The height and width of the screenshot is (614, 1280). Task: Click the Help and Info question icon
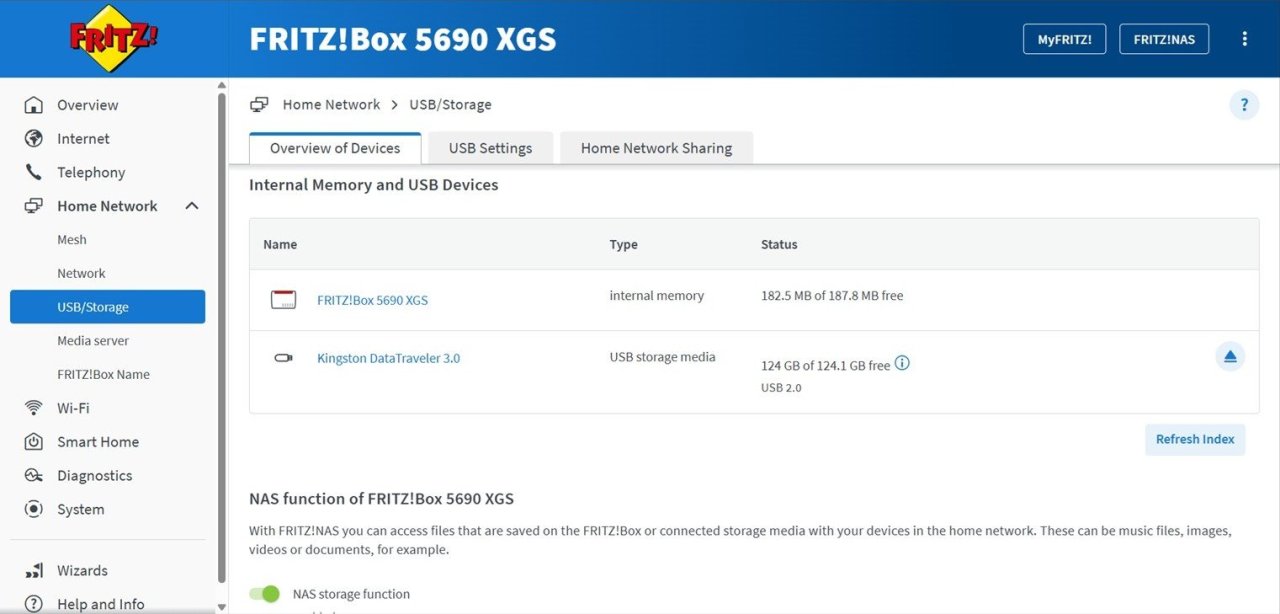pyautogui.click(x=34, y=604)
